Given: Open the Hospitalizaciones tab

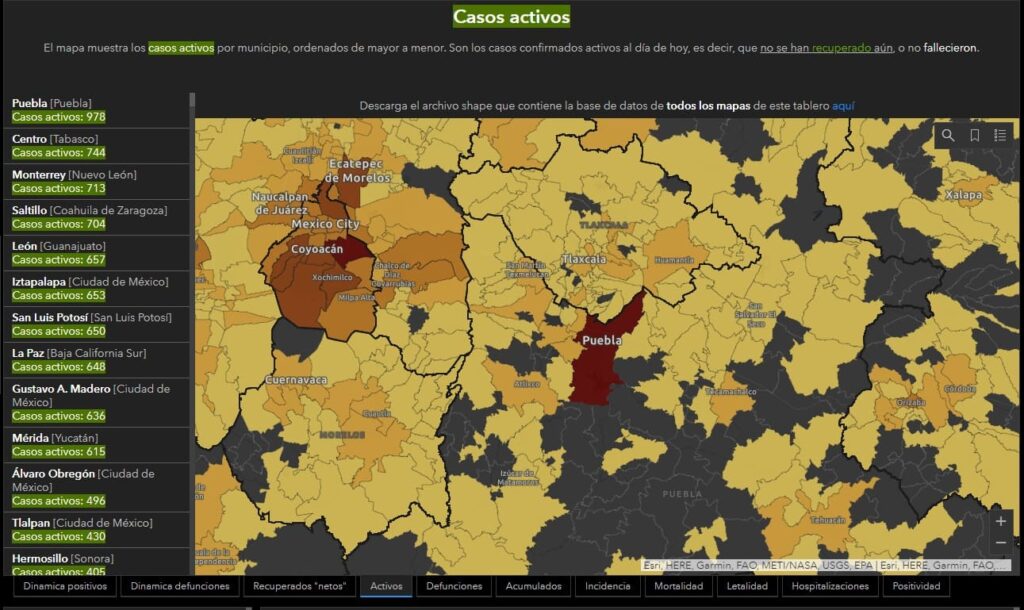Looking at the screenshot, I should 830,586.
